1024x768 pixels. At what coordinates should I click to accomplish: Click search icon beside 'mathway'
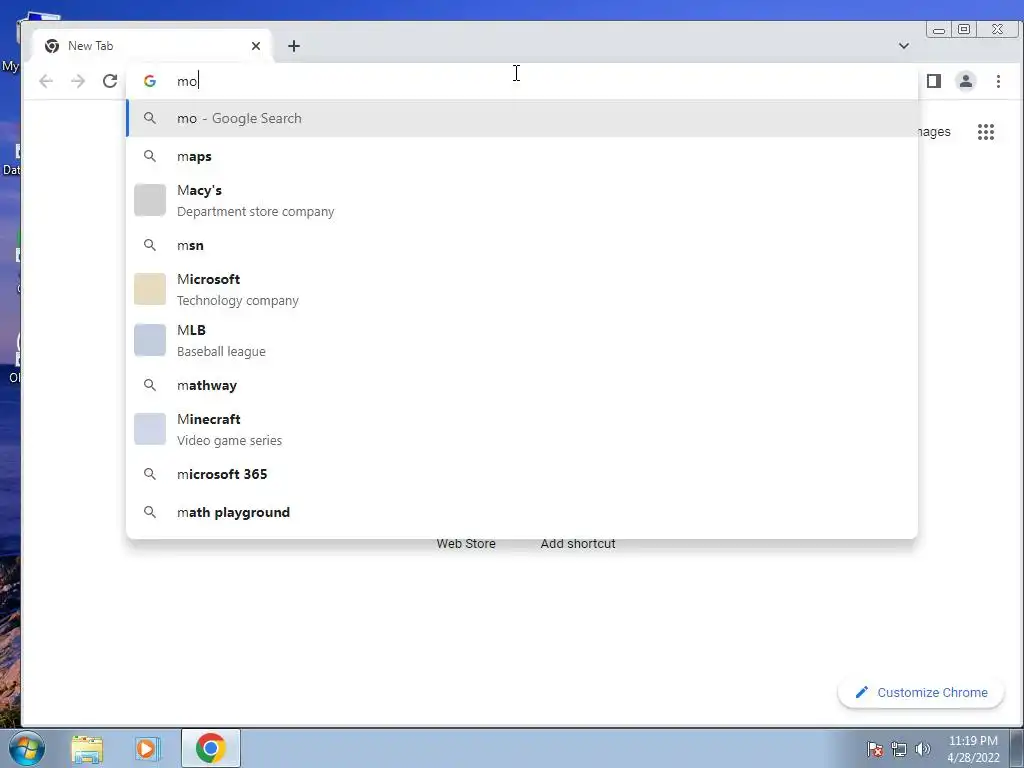[150, 385]
